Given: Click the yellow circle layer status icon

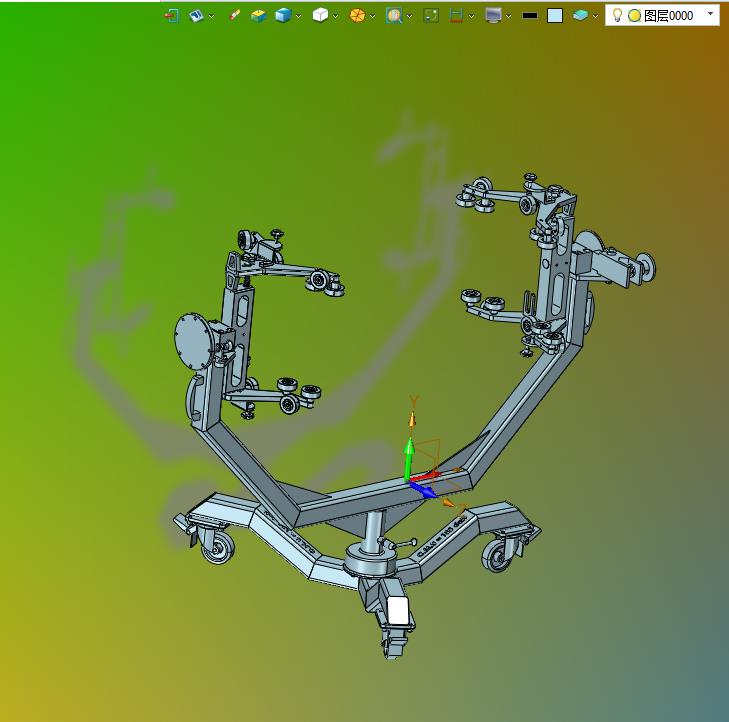Looking at the screenshot, I should (x=634, y=16).
